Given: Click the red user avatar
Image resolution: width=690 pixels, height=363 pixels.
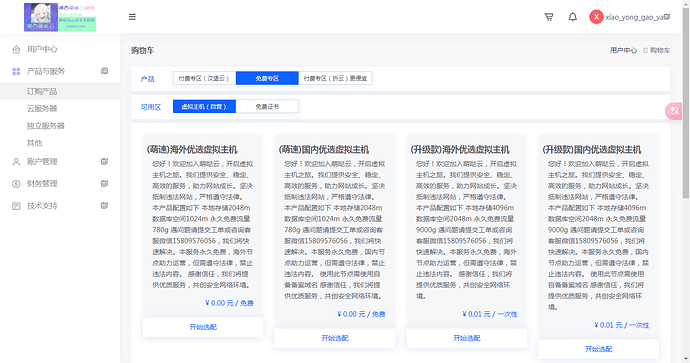Looking at the screenshot, I should click(x=596, y=17).
